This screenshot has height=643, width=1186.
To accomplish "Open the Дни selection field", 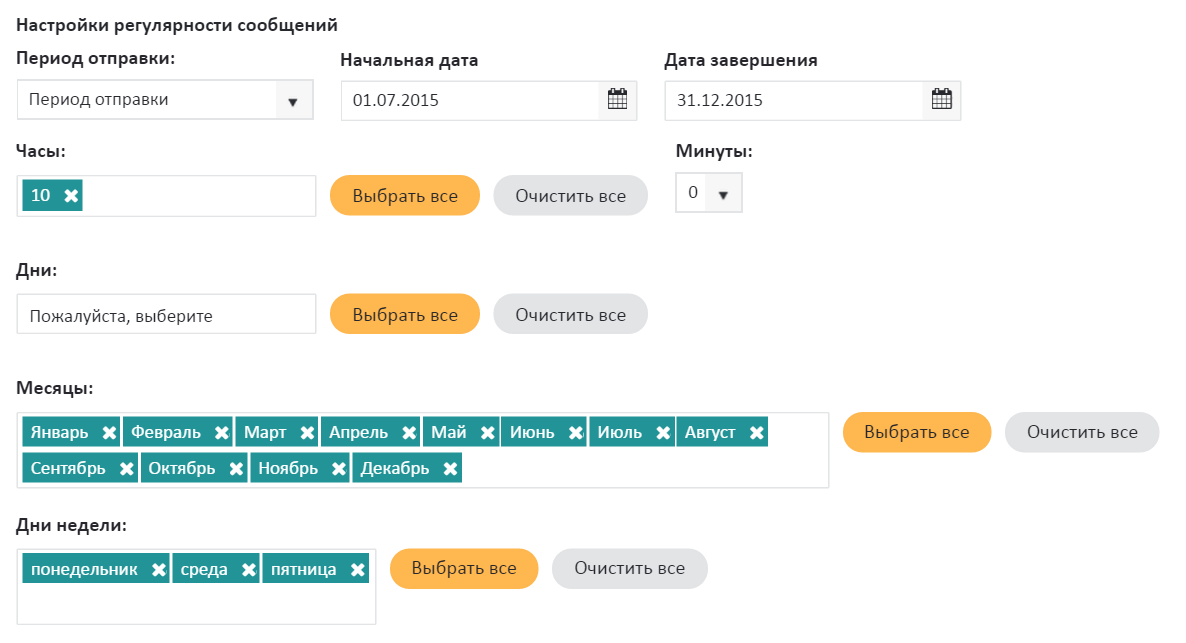I will 166,315.
